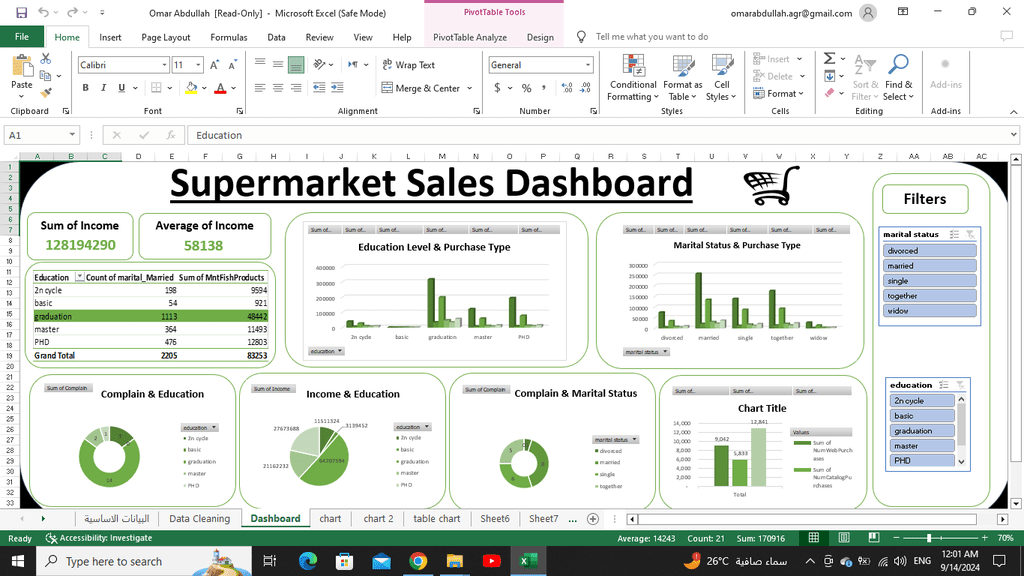Click the AutoSum sigma icon
Image resolution: width=1024 pixels, height=576 pixels.
point(829,59)
